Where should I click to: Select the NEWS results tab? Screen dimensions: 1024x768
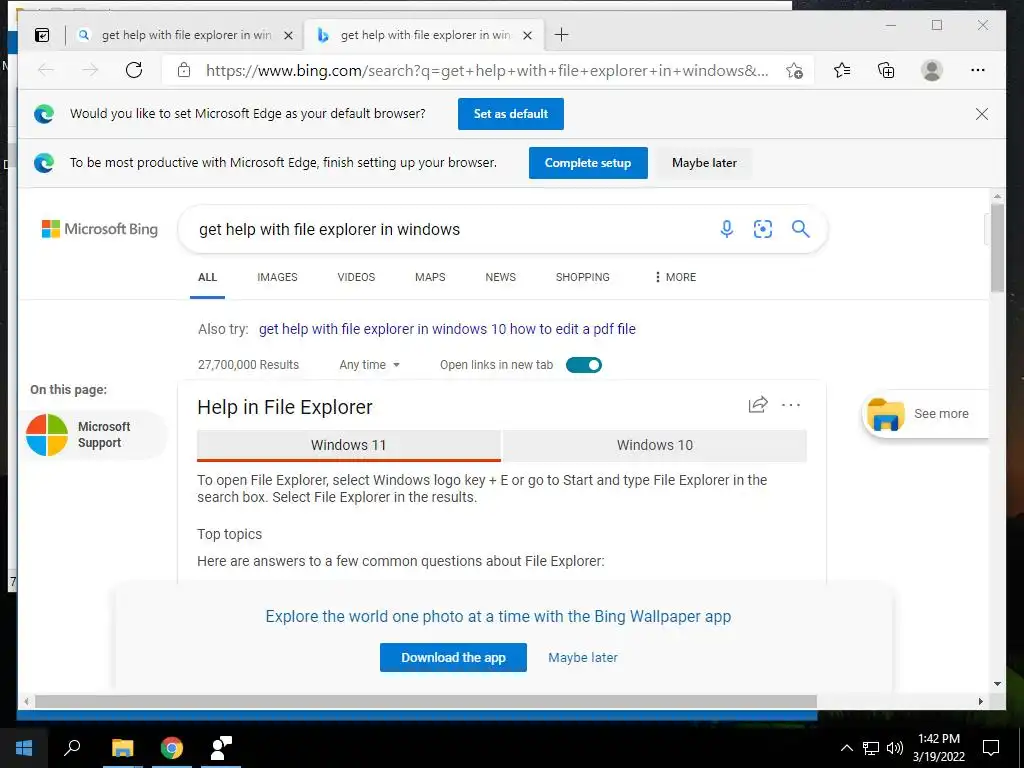click(500, 277)
